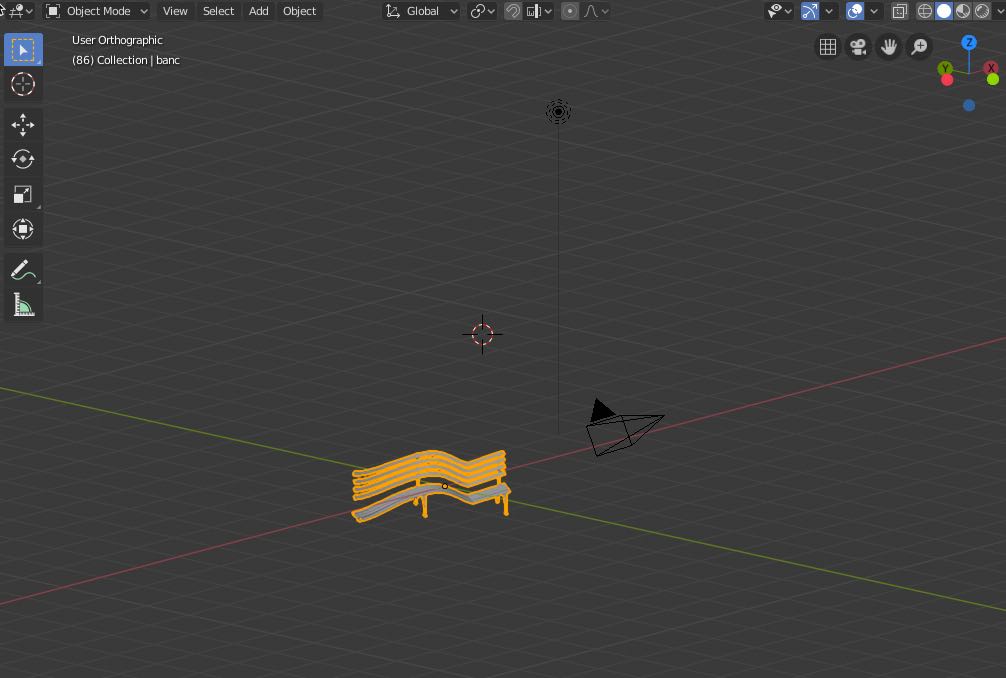Select the Cursor tool in the toolbar
Viewport: 1006px width, 678px height.
click(22, 85)
